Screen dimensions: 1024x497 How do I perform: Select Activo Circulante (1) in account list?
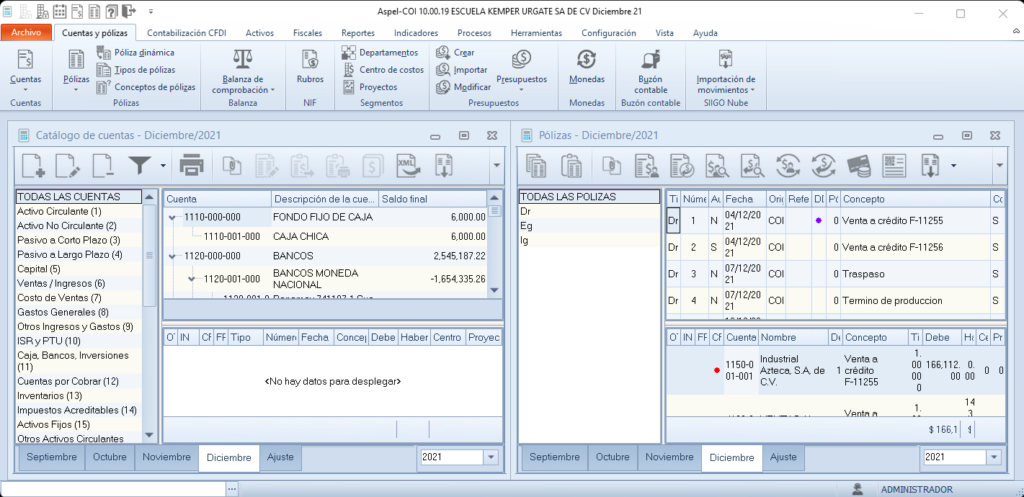[x=60, y=212]
